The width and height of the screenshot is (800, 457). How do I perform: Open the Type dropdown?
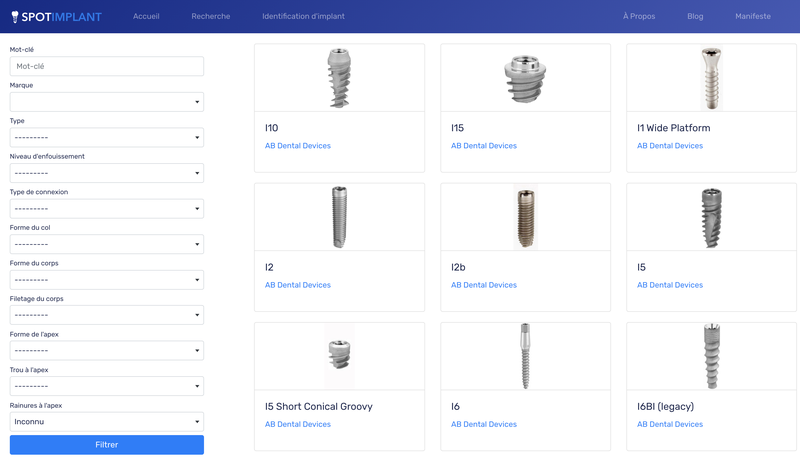107,137
